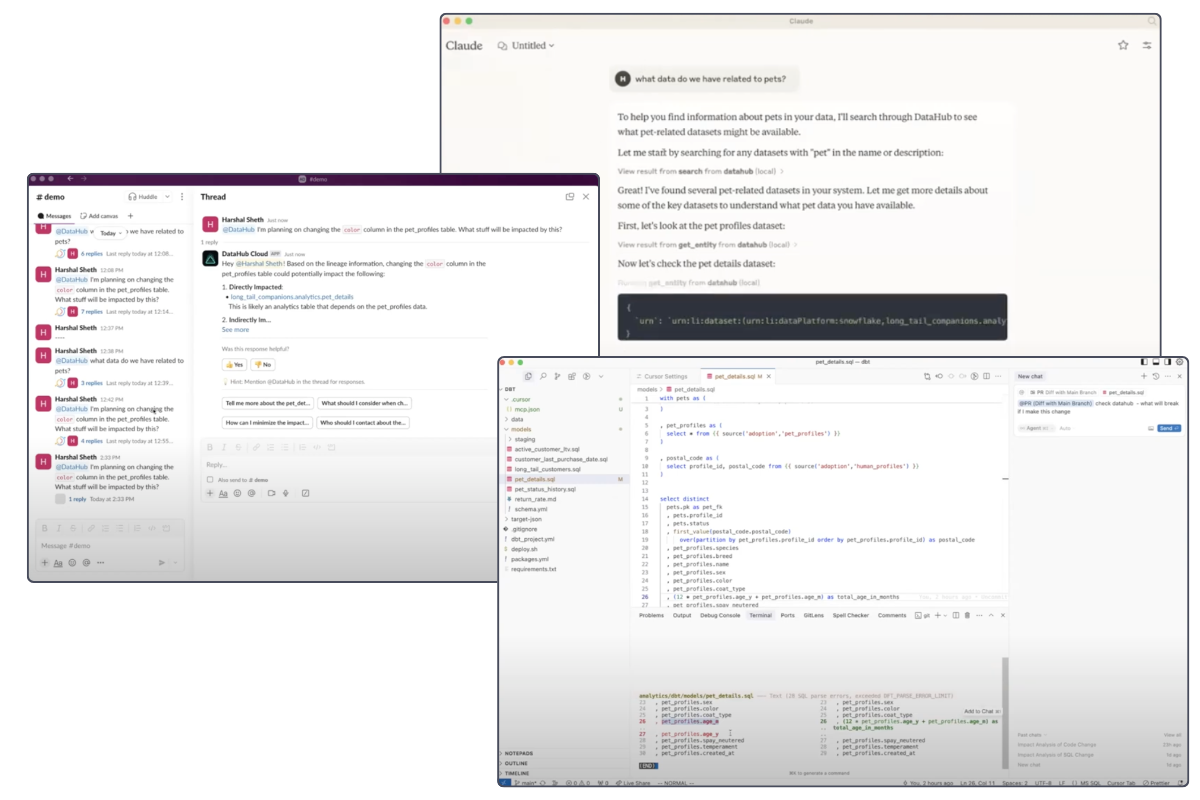Click Live Share in Cursor status bar
The image size is (1200, 800).
point(633,783)
